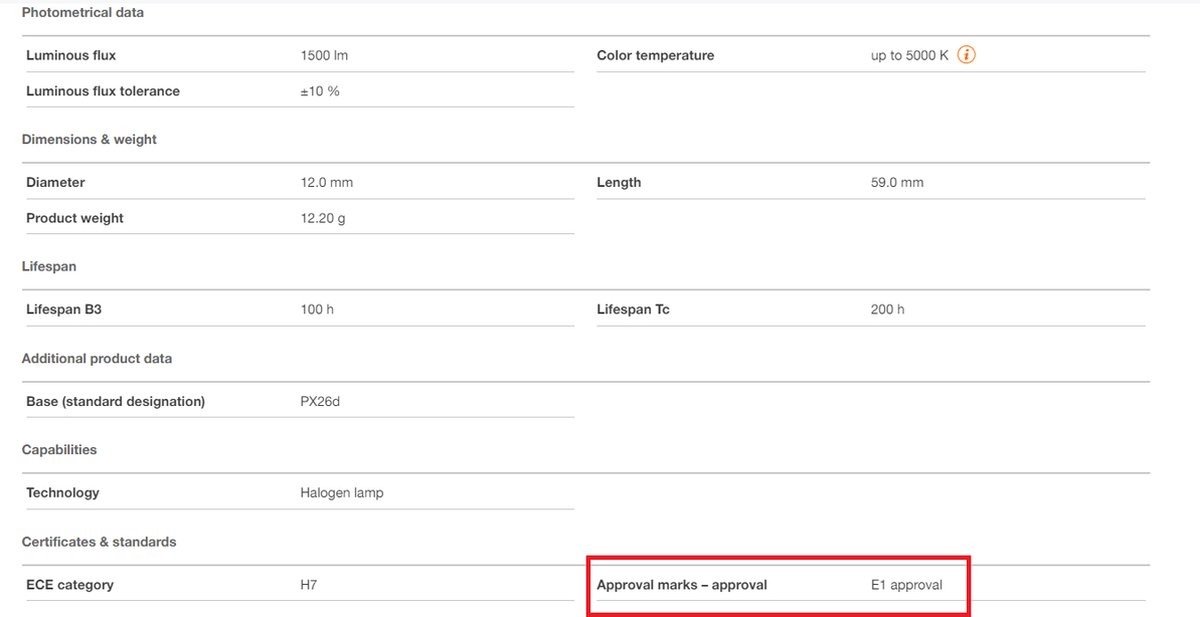Select the 'Technology' label

click(x=63, y=493)
